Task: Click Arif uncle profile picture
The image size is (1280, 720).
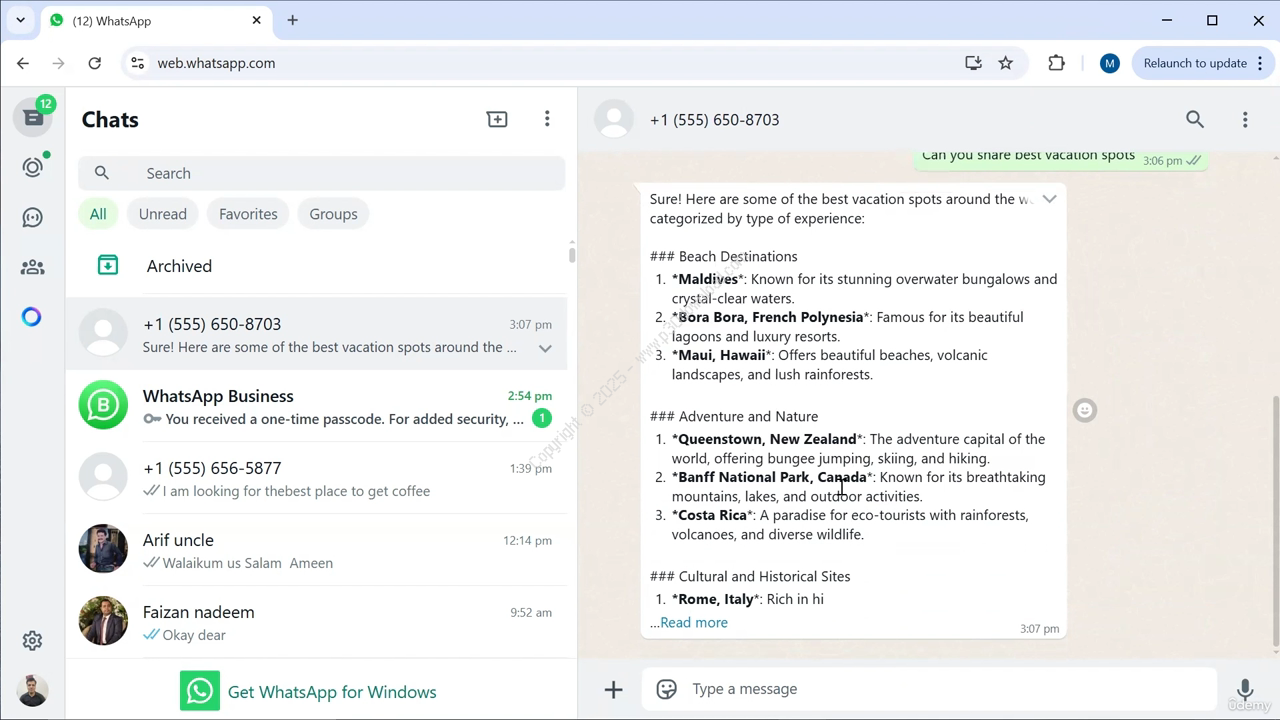Action: coord(103,549)
